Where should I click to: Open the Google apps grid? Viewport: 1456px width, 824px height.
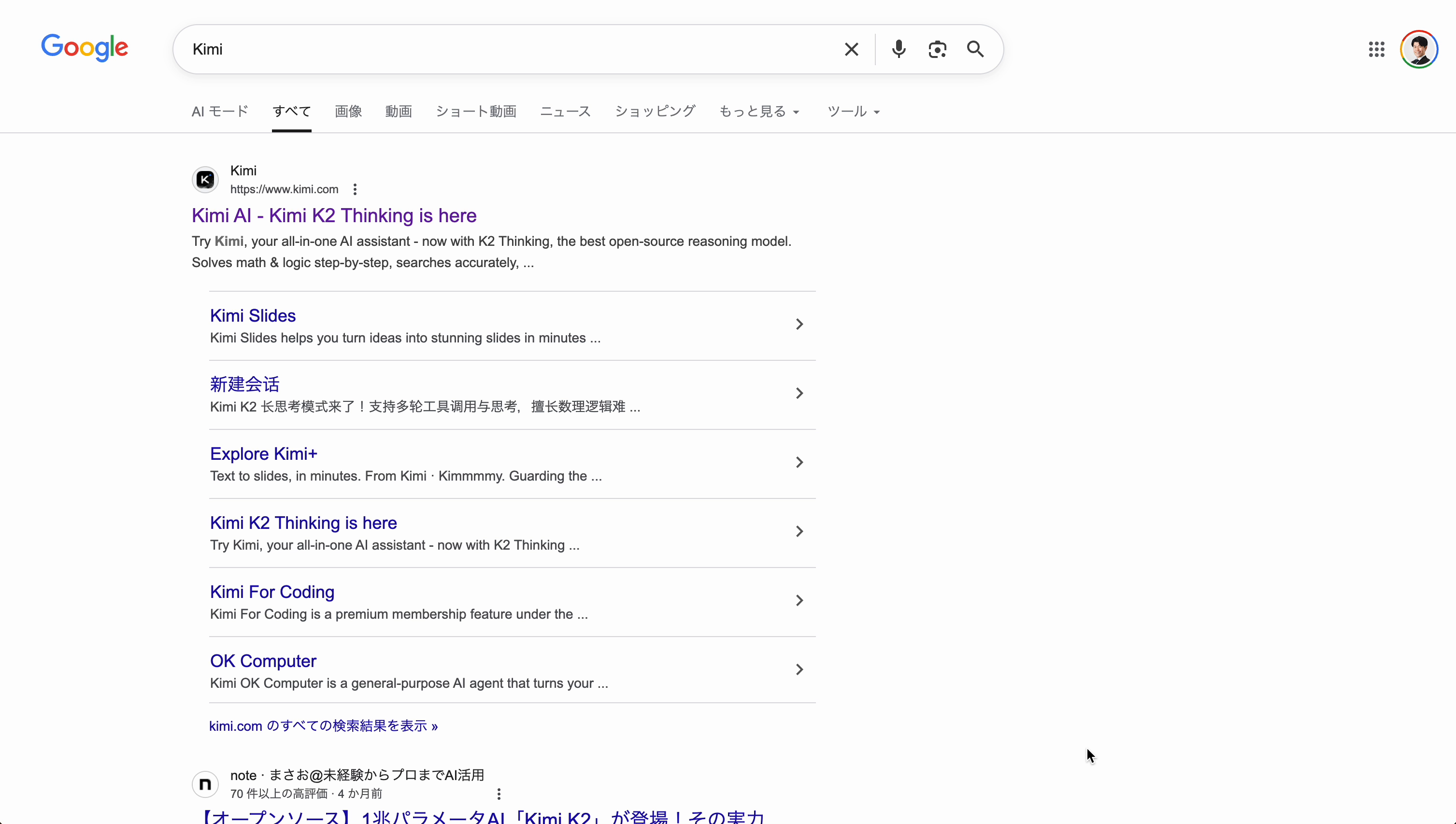click(1377, 49)
